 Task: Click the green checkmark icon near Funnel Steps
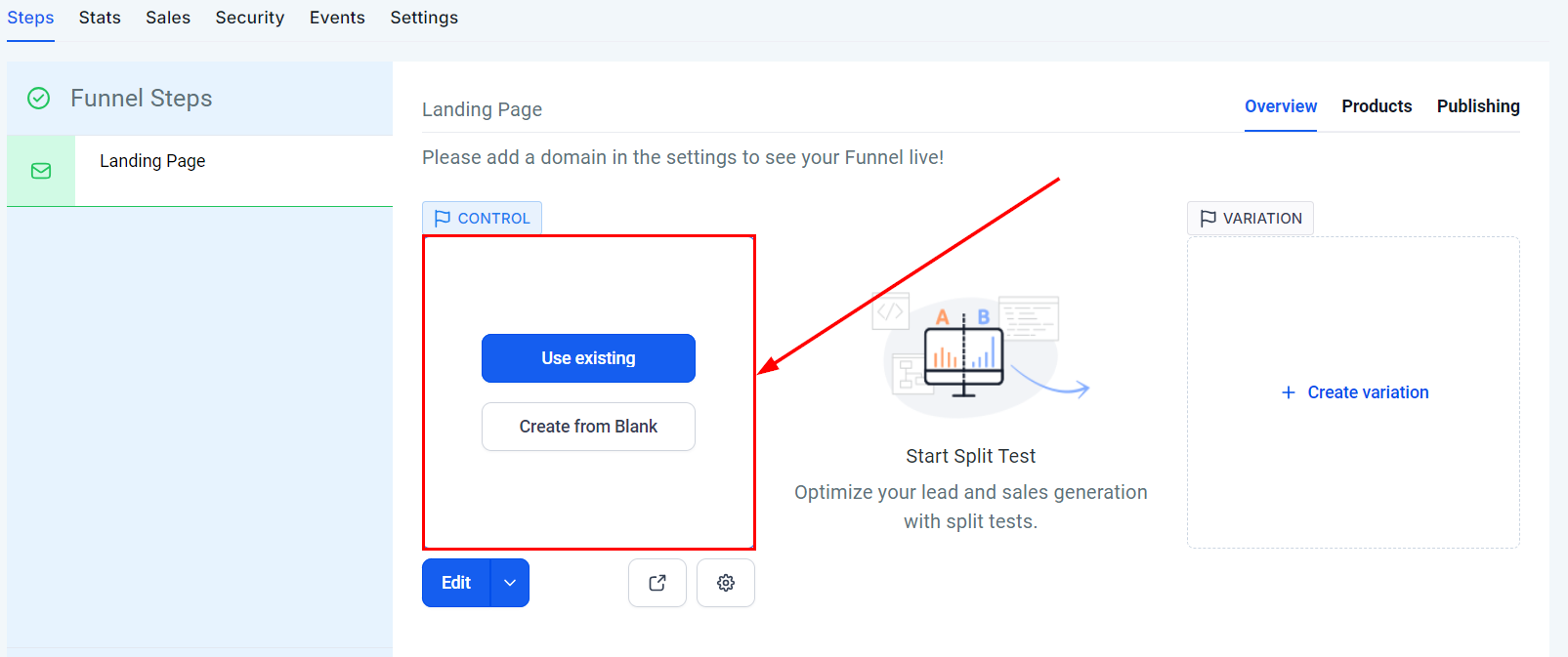click(39, 99)
